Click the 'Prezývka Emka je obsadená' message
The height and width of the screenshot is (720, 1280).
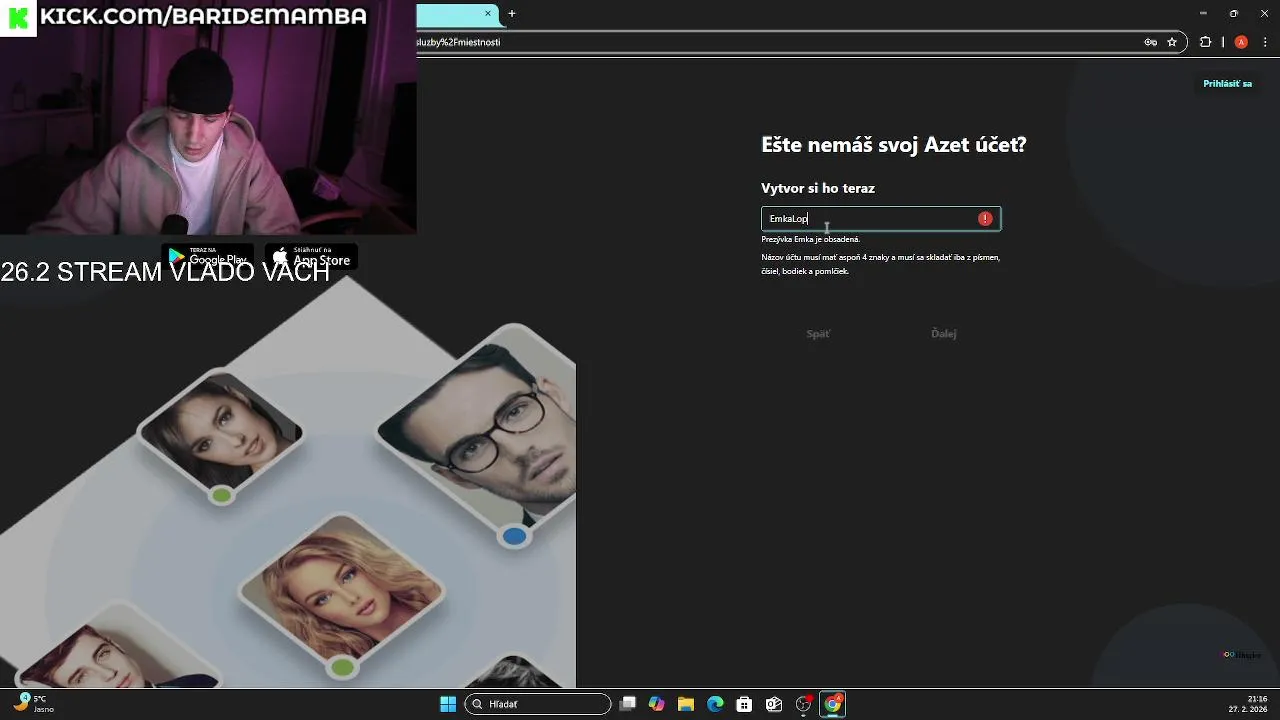[x=810, y=240]
